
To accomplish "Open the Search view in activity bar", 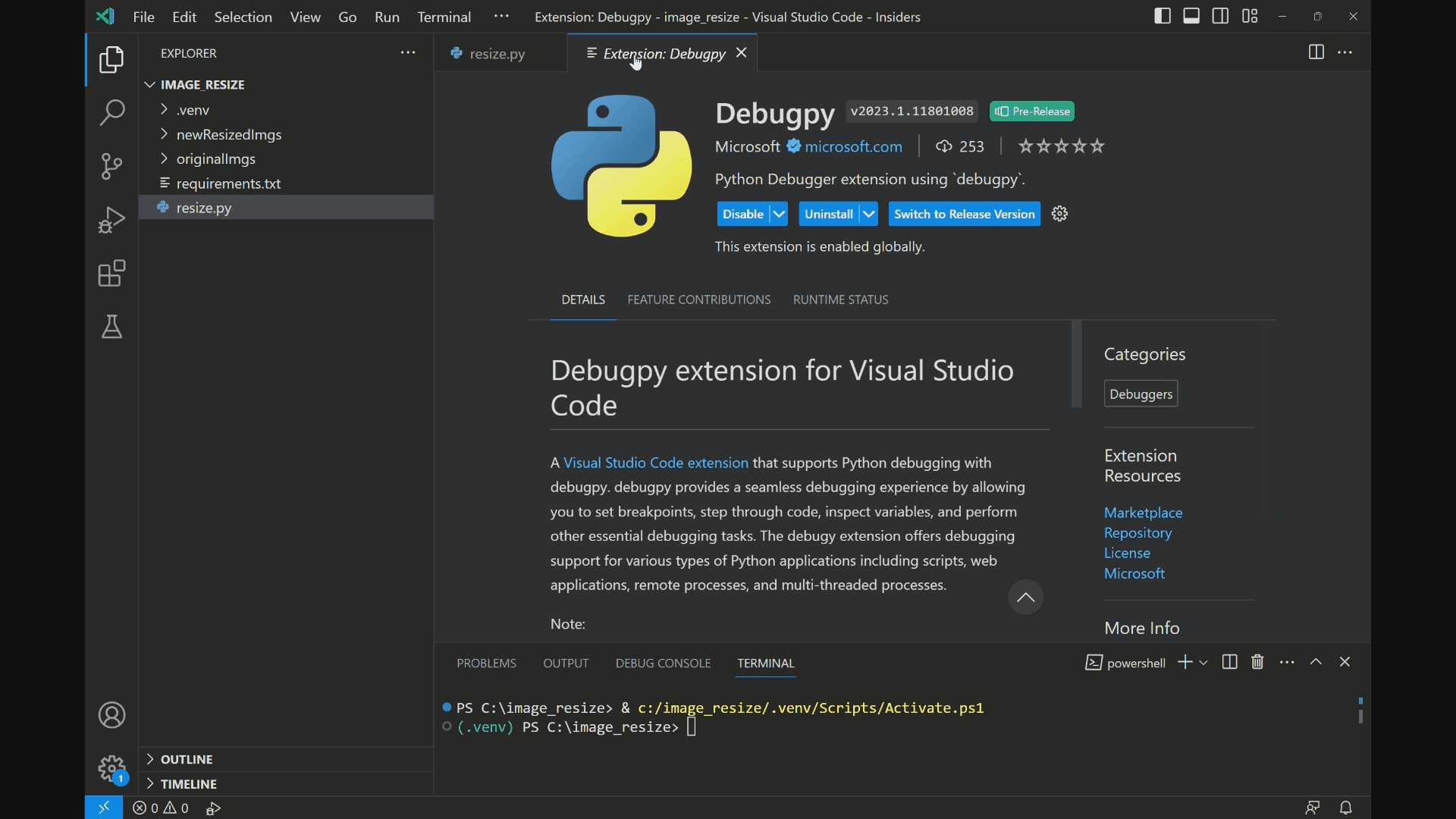I will click(x=111, y=113).
